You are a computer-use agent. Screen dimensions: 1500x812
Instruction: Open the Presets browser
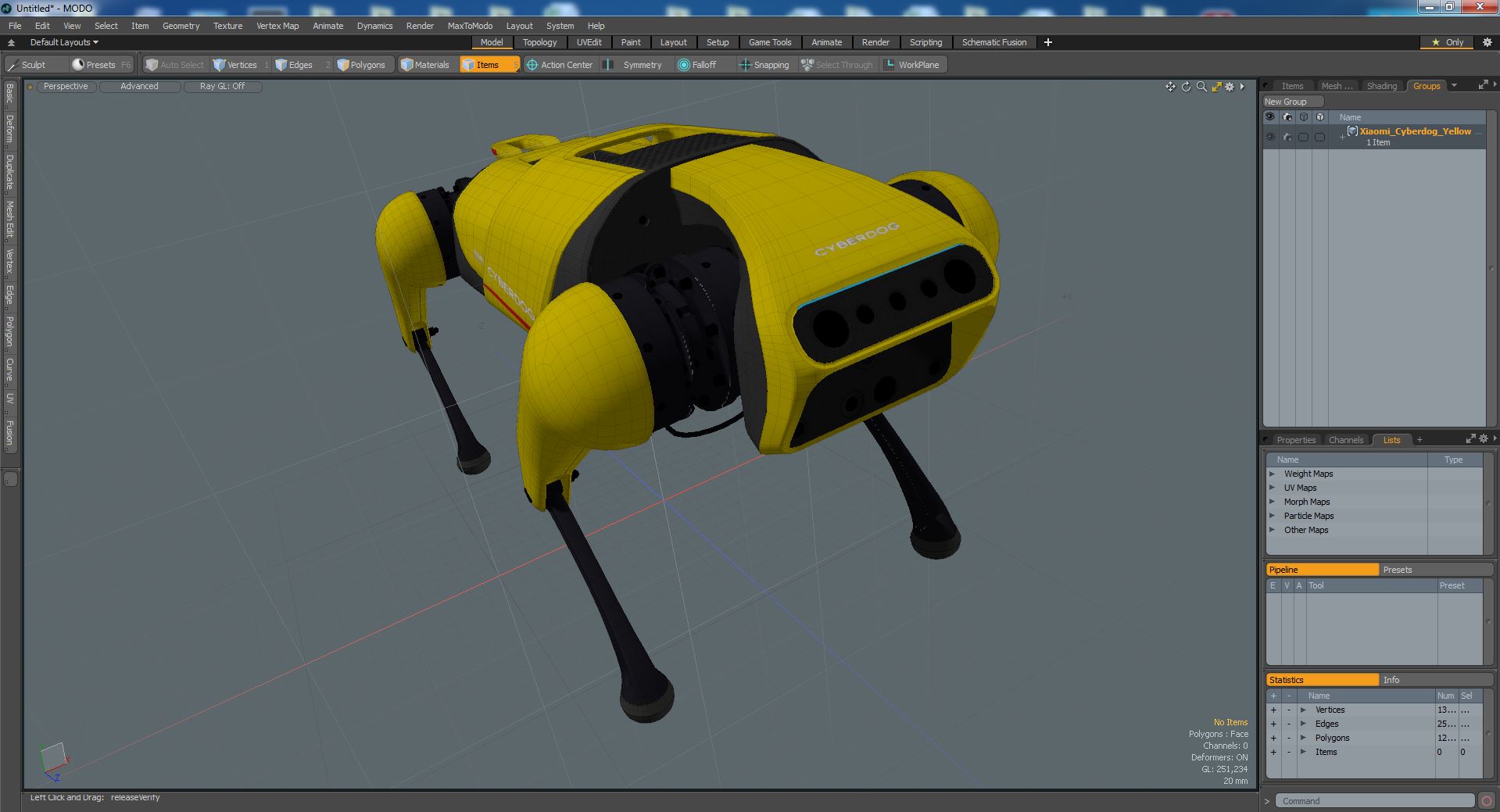click(100, 65)
